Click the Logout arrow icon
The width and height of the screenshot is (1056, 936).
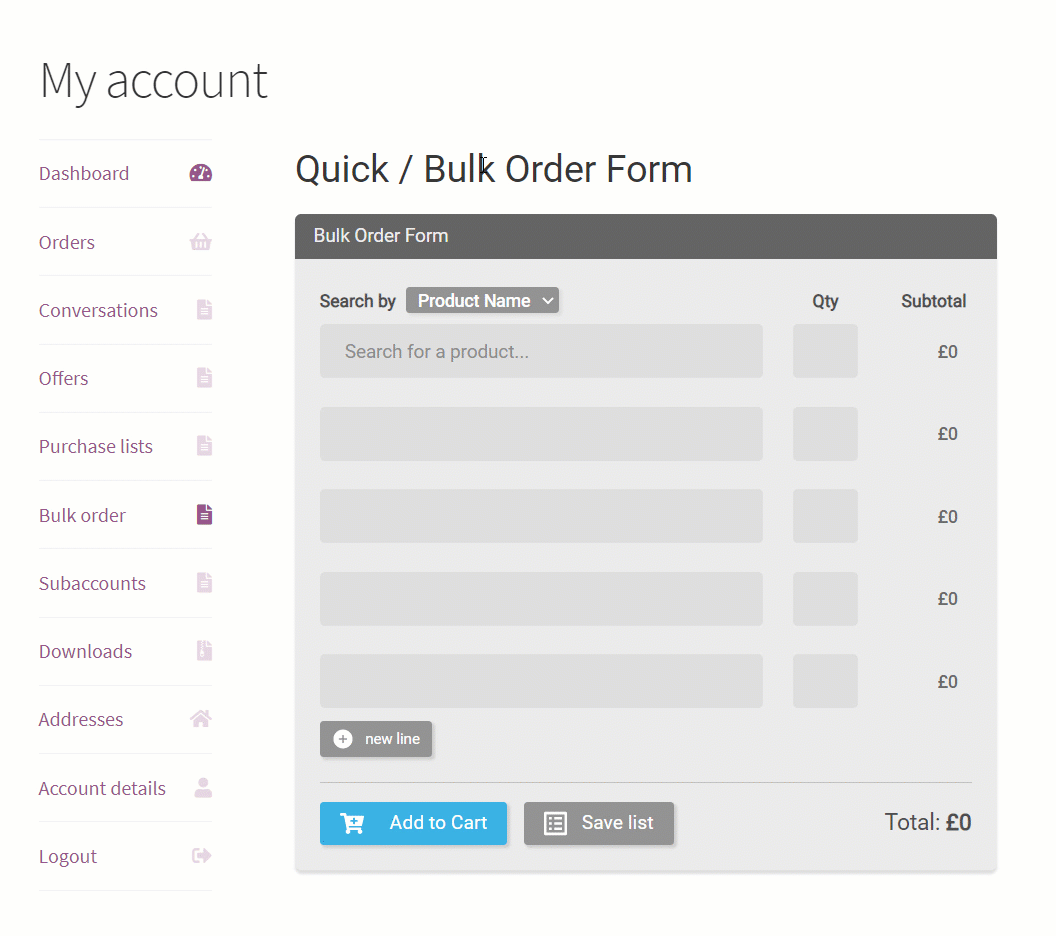tap(202, 856)
